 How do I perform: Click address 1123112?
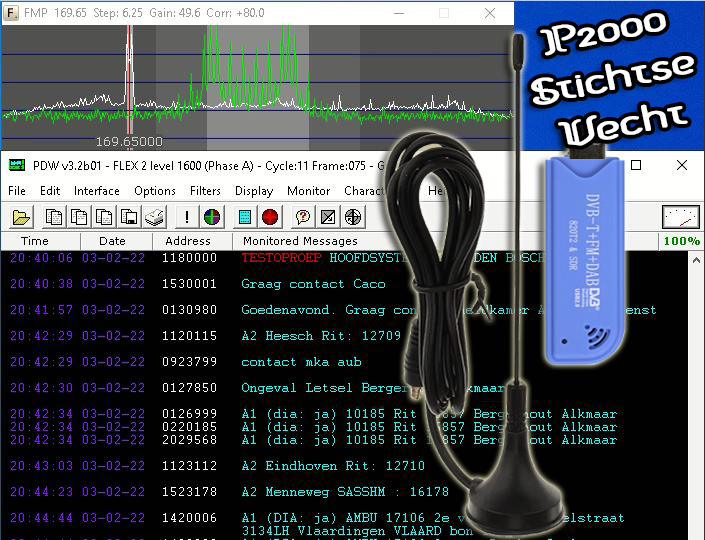point(189,466)
